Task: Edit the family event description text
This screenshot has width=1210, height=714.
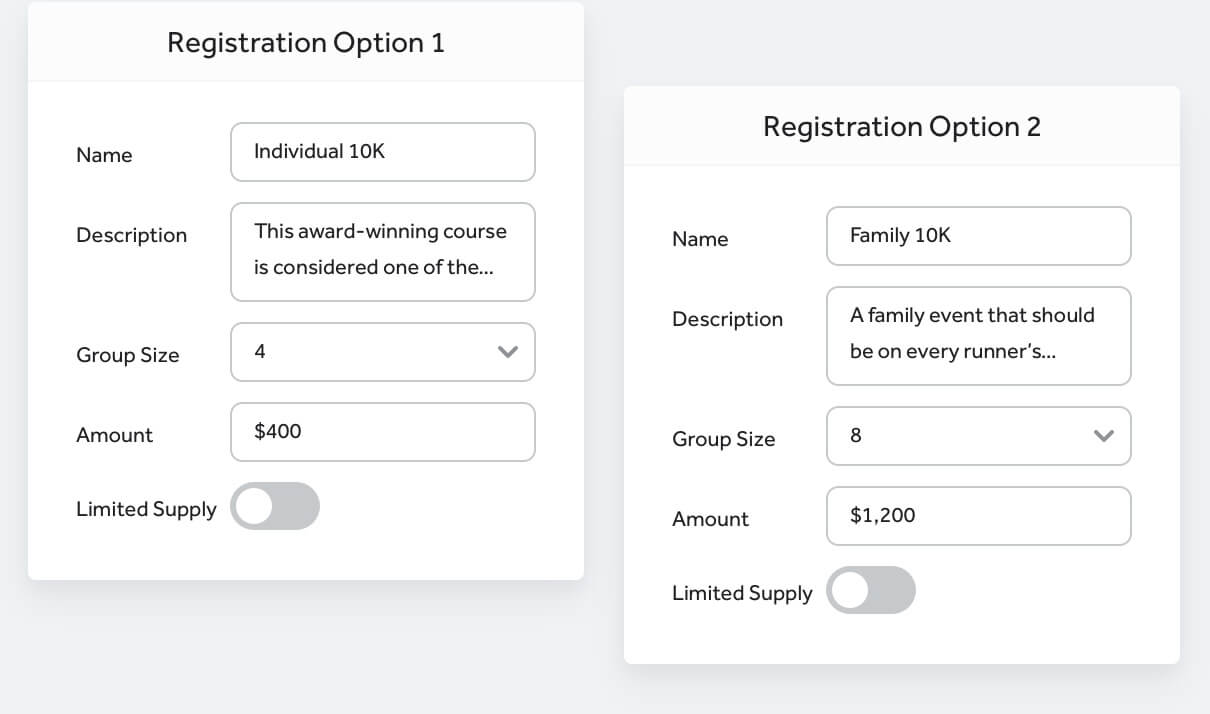Action: (978, 335)
